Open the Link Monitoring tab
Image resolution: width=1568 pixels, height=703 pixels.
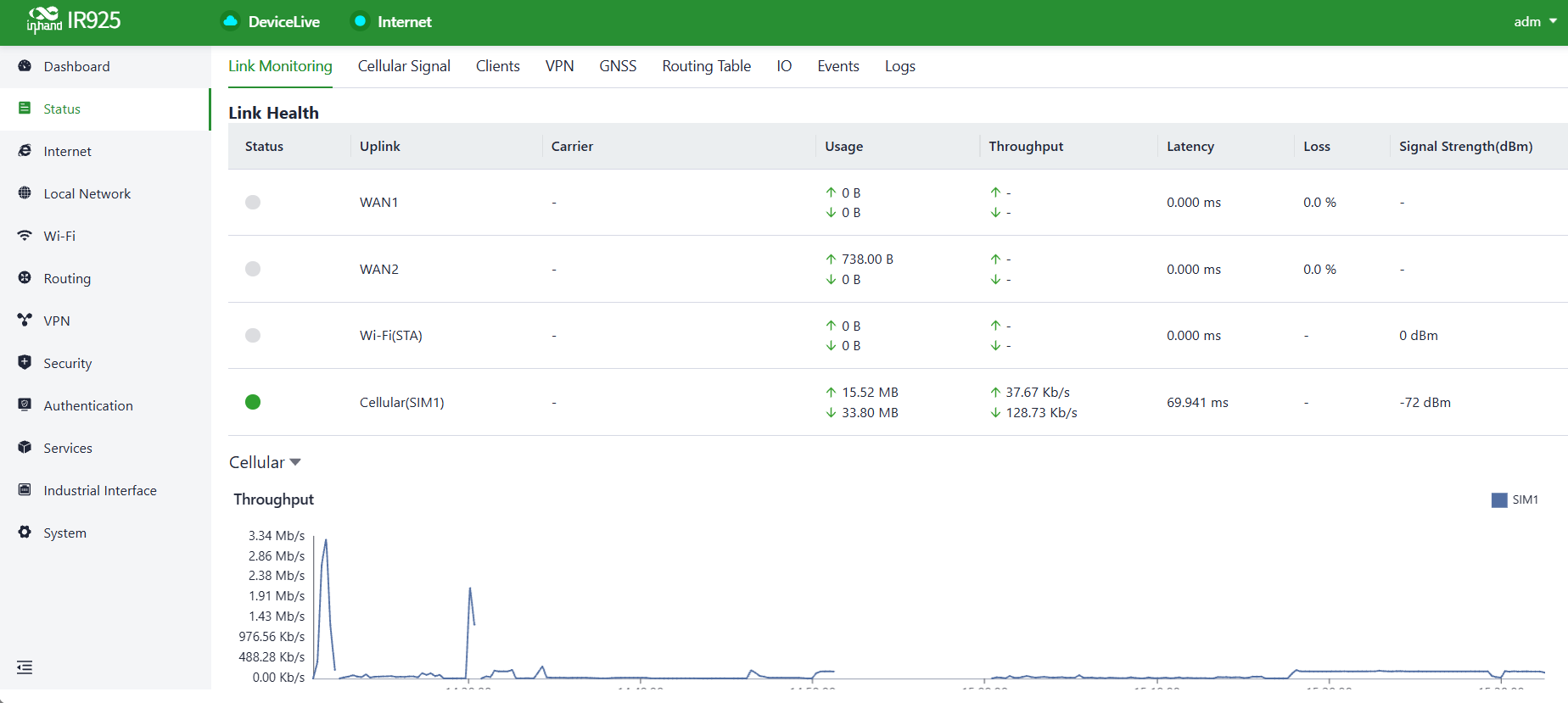pos(280,66)
